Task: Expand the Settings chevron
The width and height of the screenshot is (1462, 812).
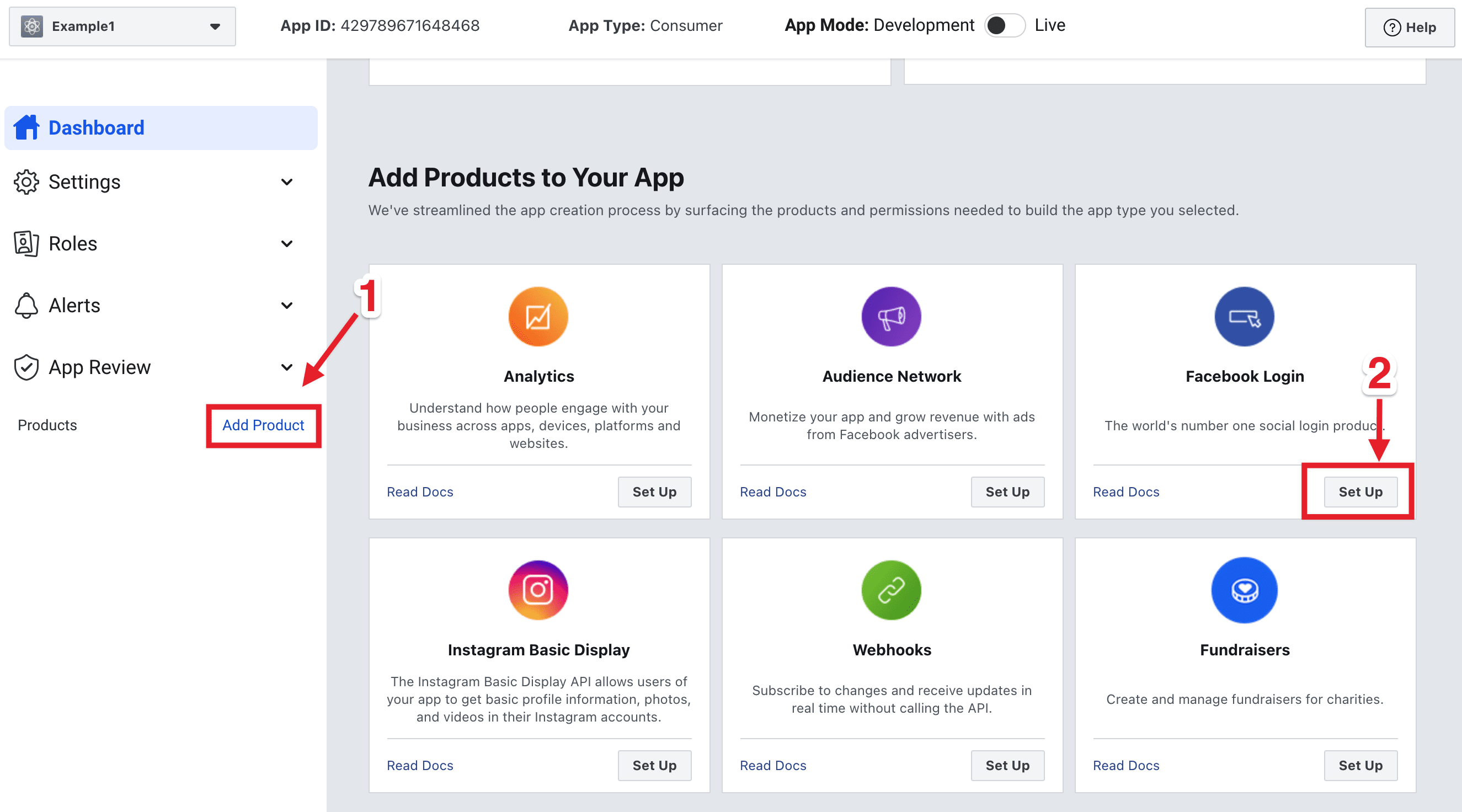Action: 287,182
